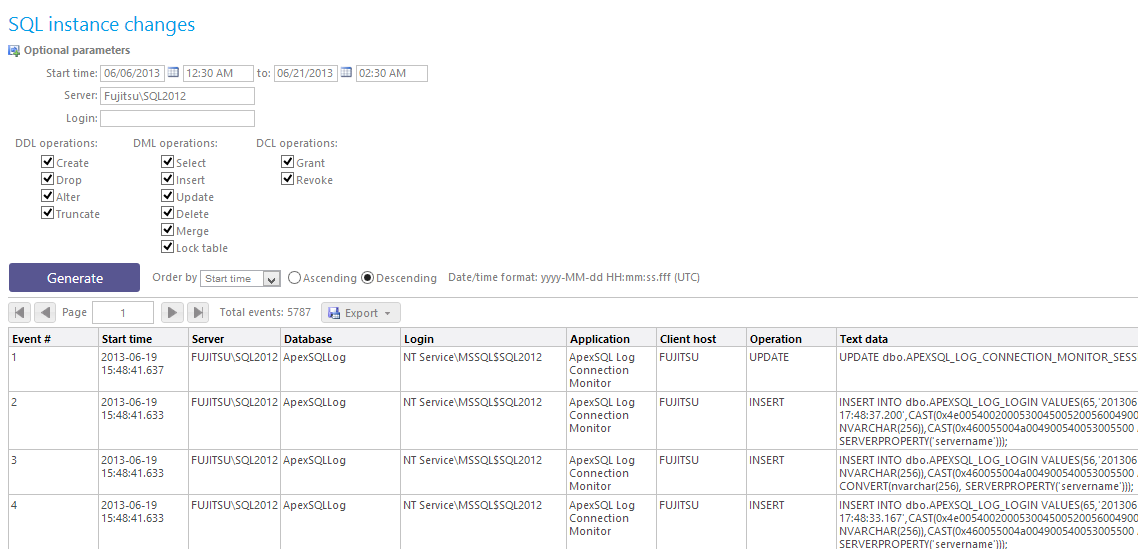
Task: Click event number 3 cell
Action: pyautogui.click(x=53, y=473)
